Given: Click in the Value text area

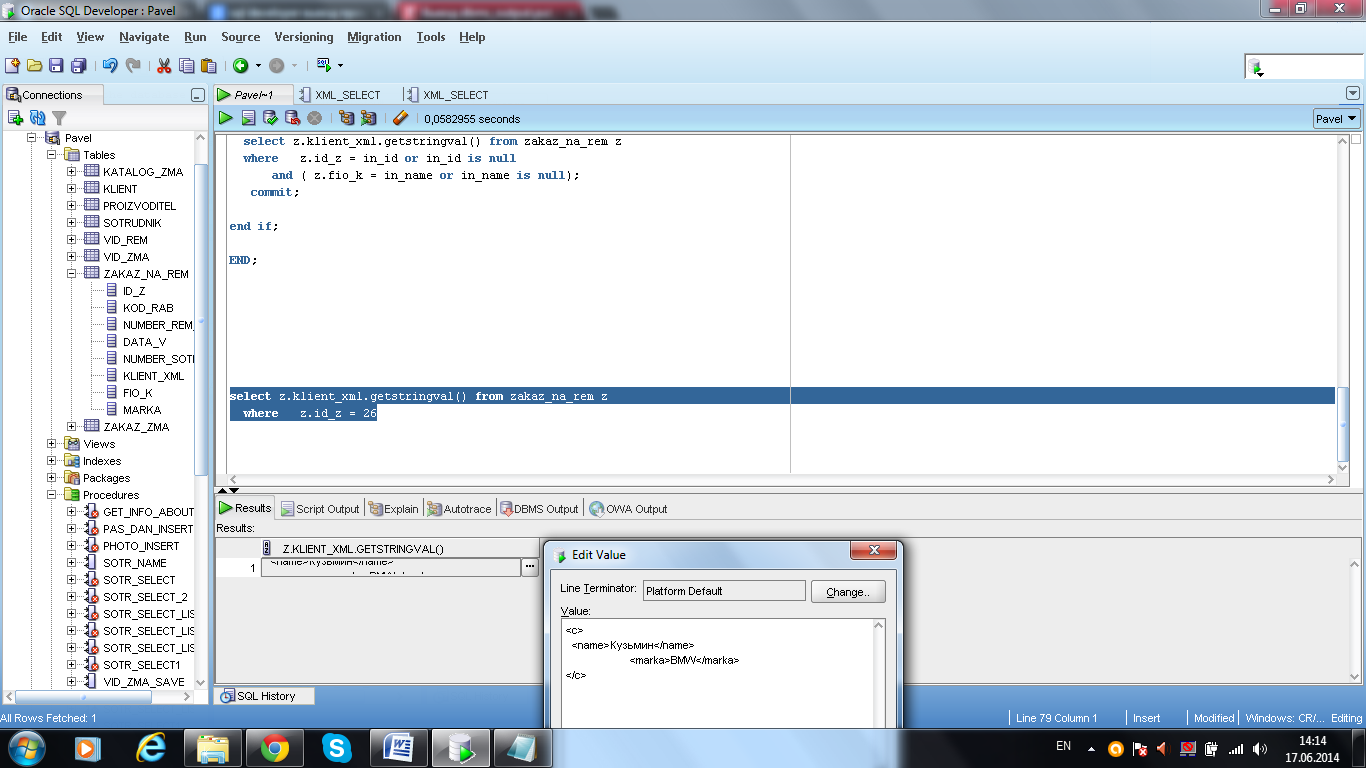Looking at the screenshot, I should pyautogui.click(x=718, y=672).
